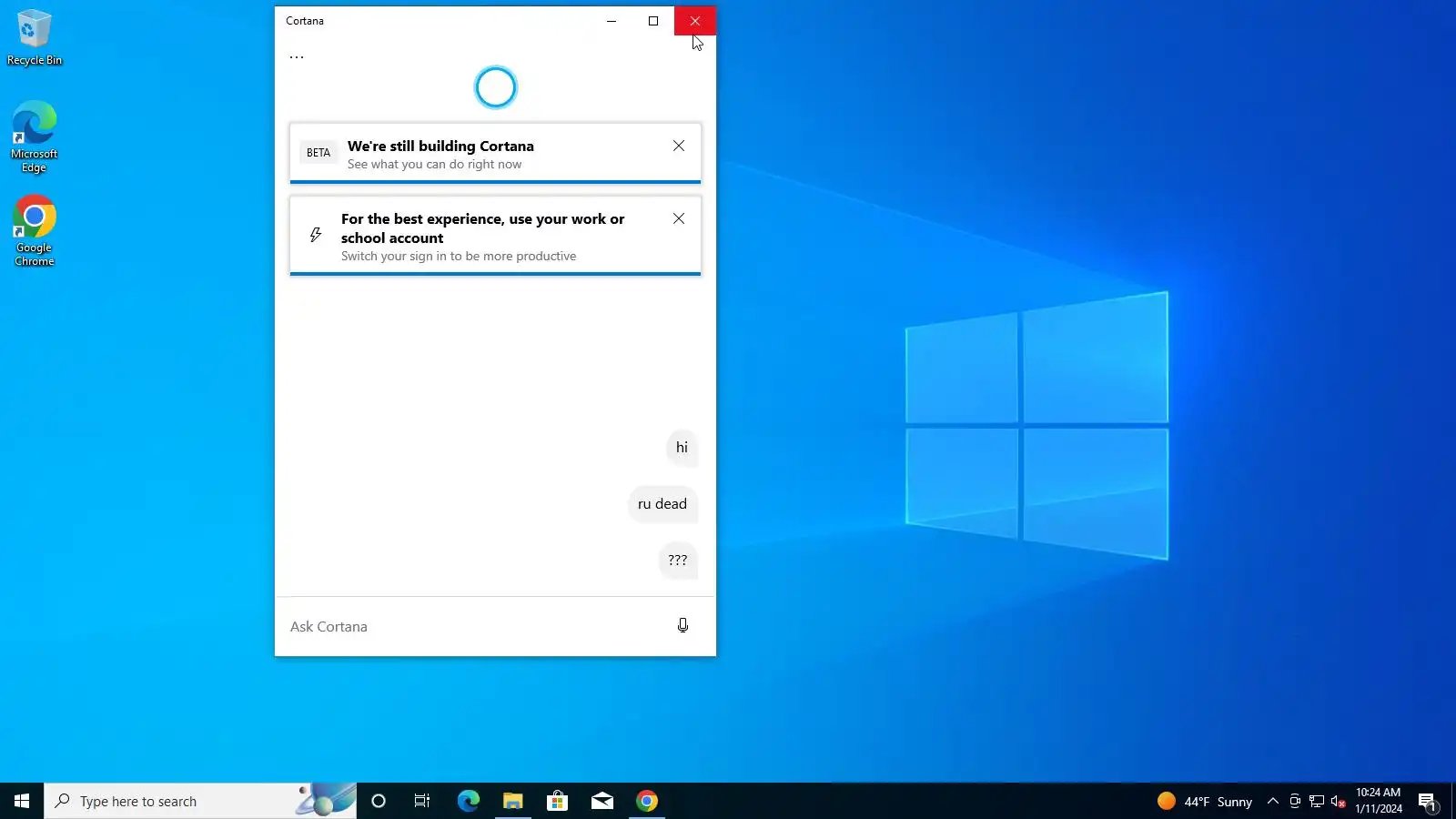Screen dimensions: 1456x819
Task: Open the Cortana three-dot menu
Action: point(297,56)
